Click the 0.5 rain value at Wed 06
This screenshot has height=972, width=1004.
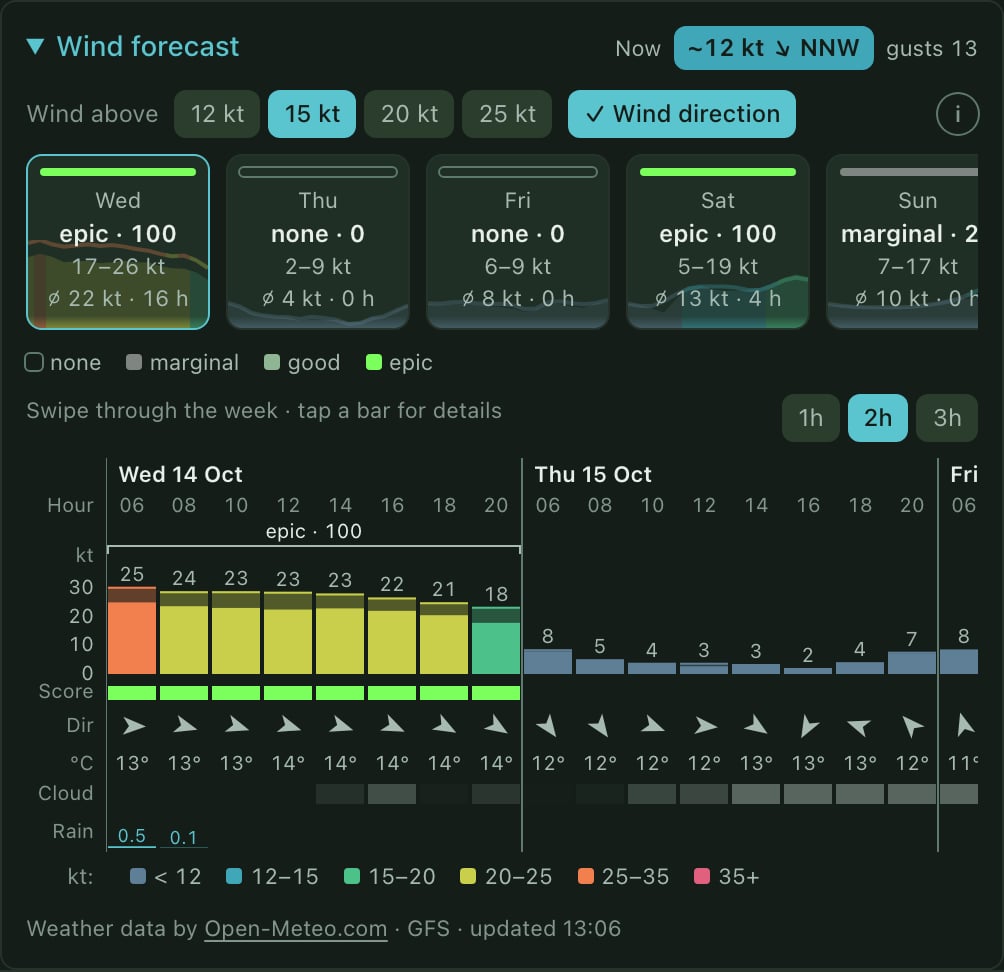click(132, 836)
